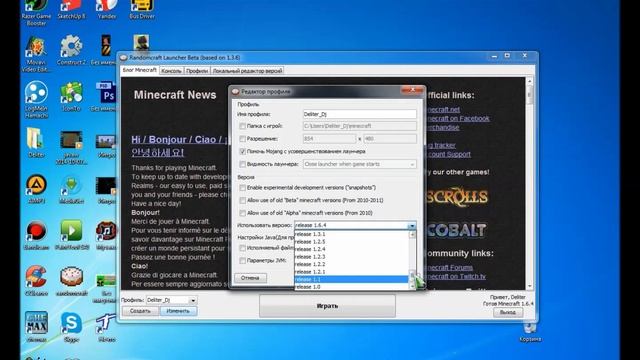Select the IconTo desktop shortcut
Screen dimensions: 640x360
pos(71,97)
